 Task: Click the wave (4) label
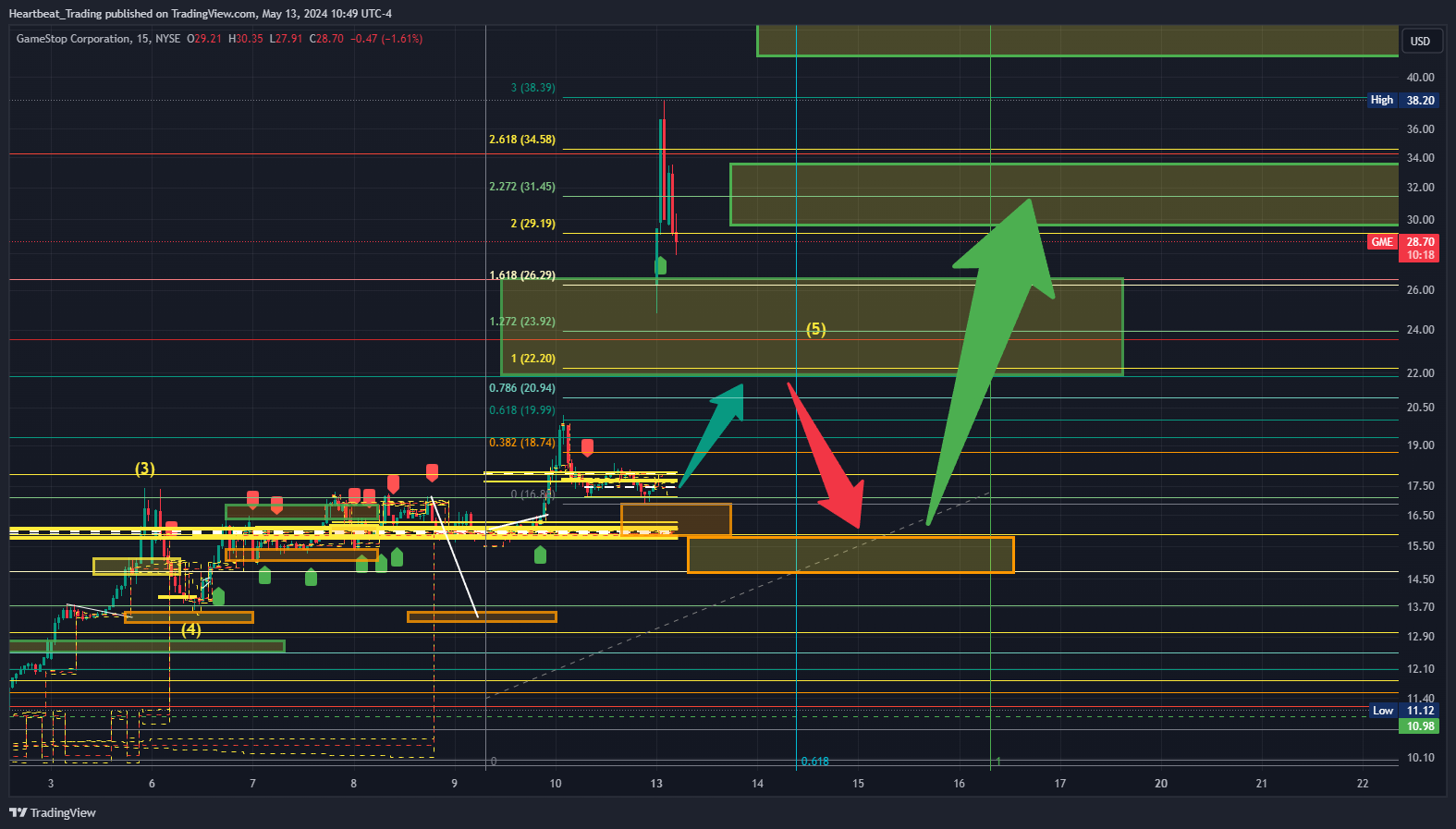click(190, 629)
